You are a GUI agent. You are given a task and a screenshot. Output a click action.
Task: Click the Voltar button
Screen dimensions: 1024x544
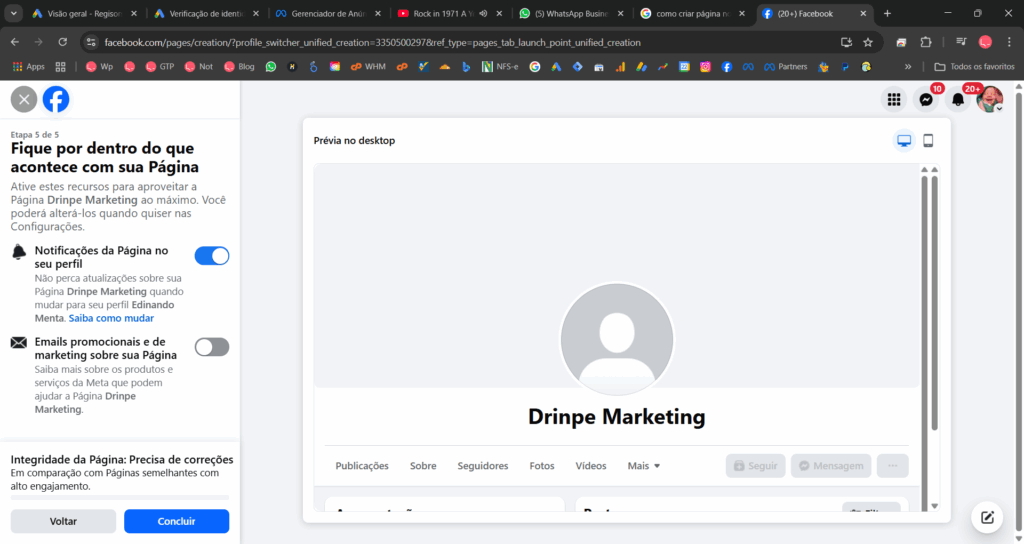63,521
